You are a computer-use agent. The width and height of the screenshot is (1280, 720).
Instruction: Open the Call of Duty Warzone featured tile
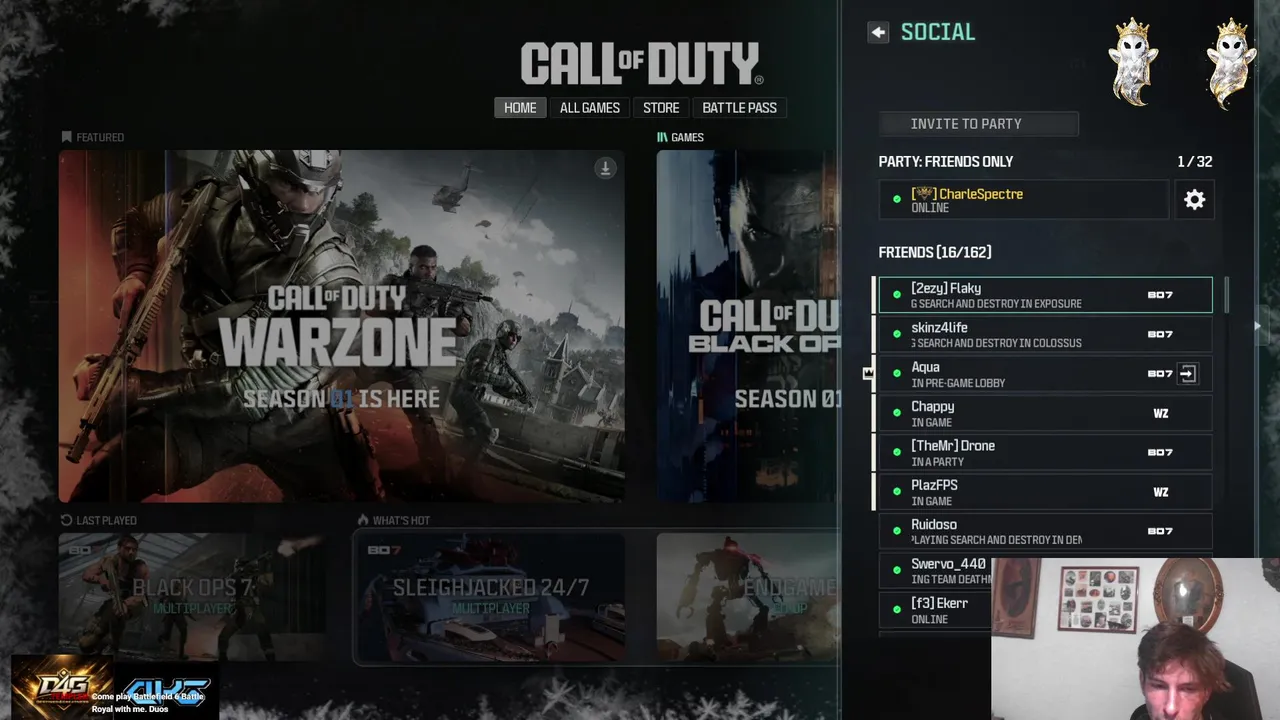pos(342,326)
